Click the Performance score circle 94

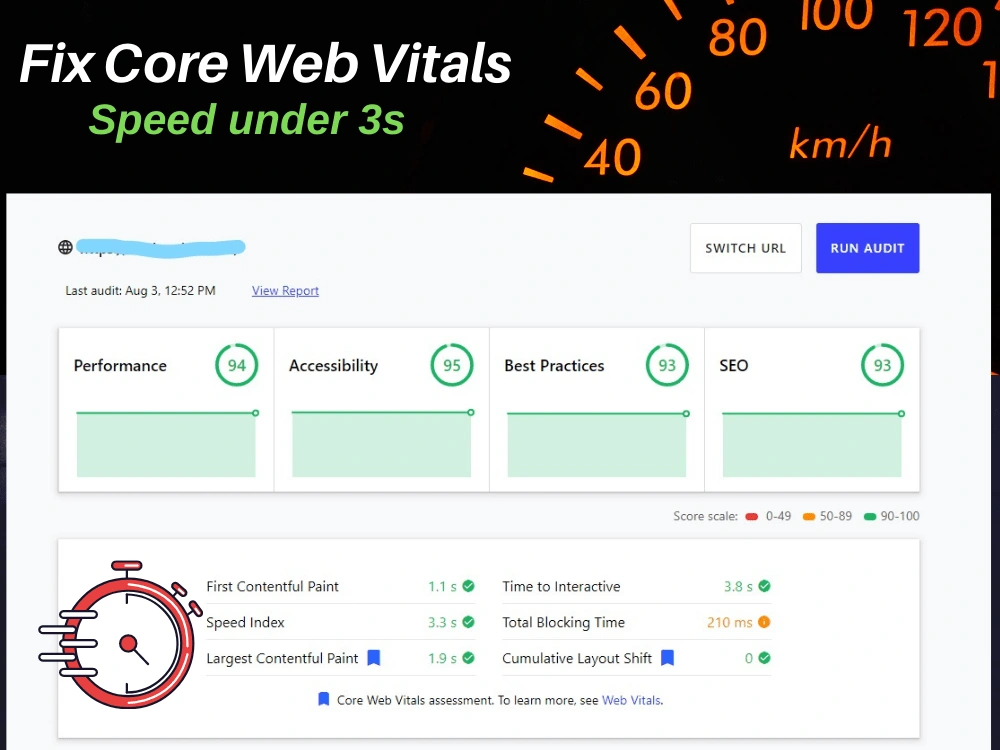(237, 365)
